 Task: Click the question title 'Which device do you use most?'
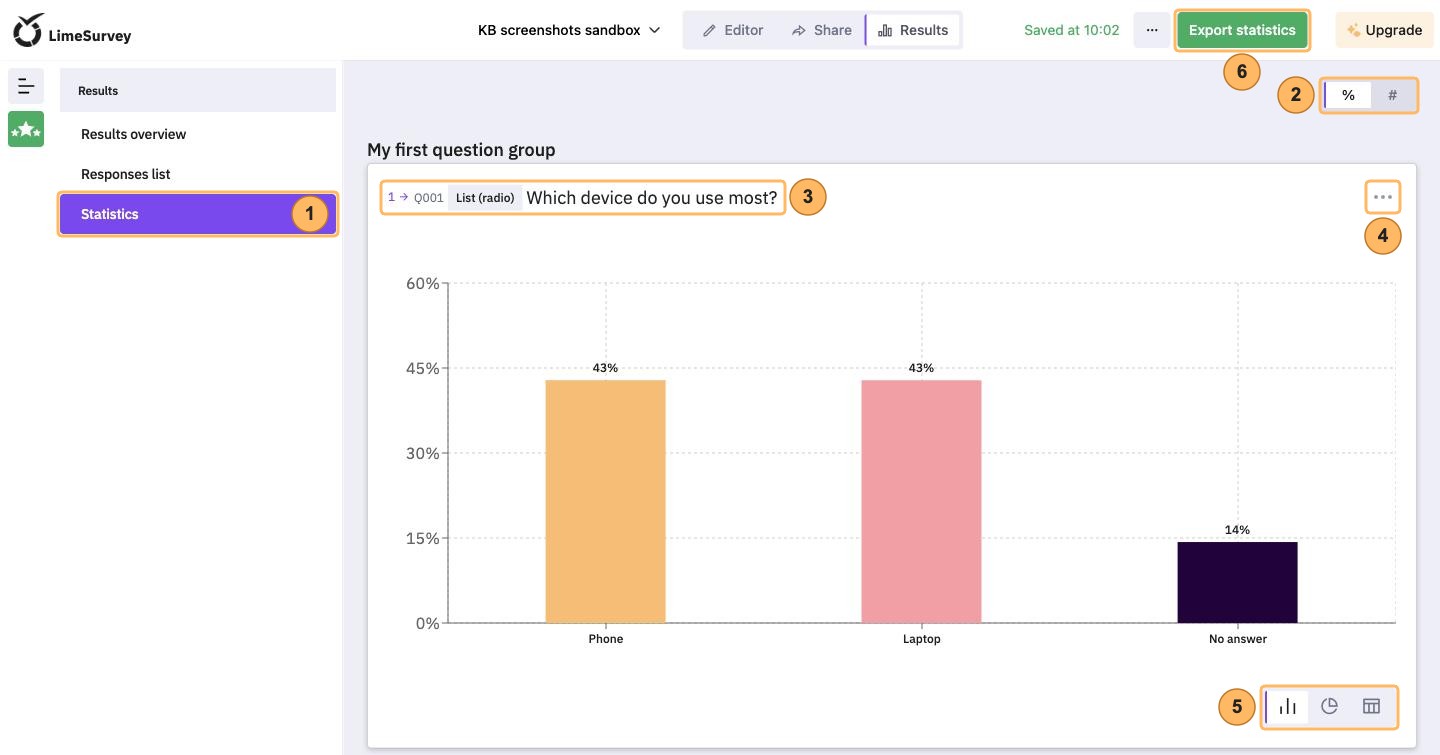[652, 198]
